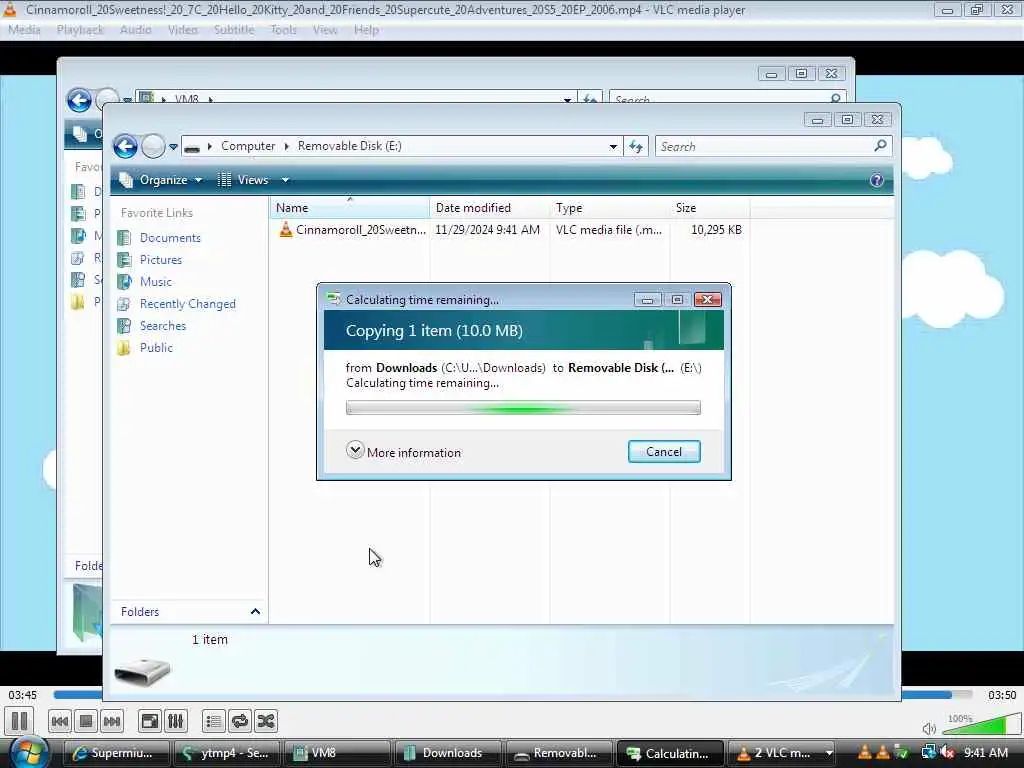
Task: Open Explorer help (question mark icon)
Action: tap(876, 180)
